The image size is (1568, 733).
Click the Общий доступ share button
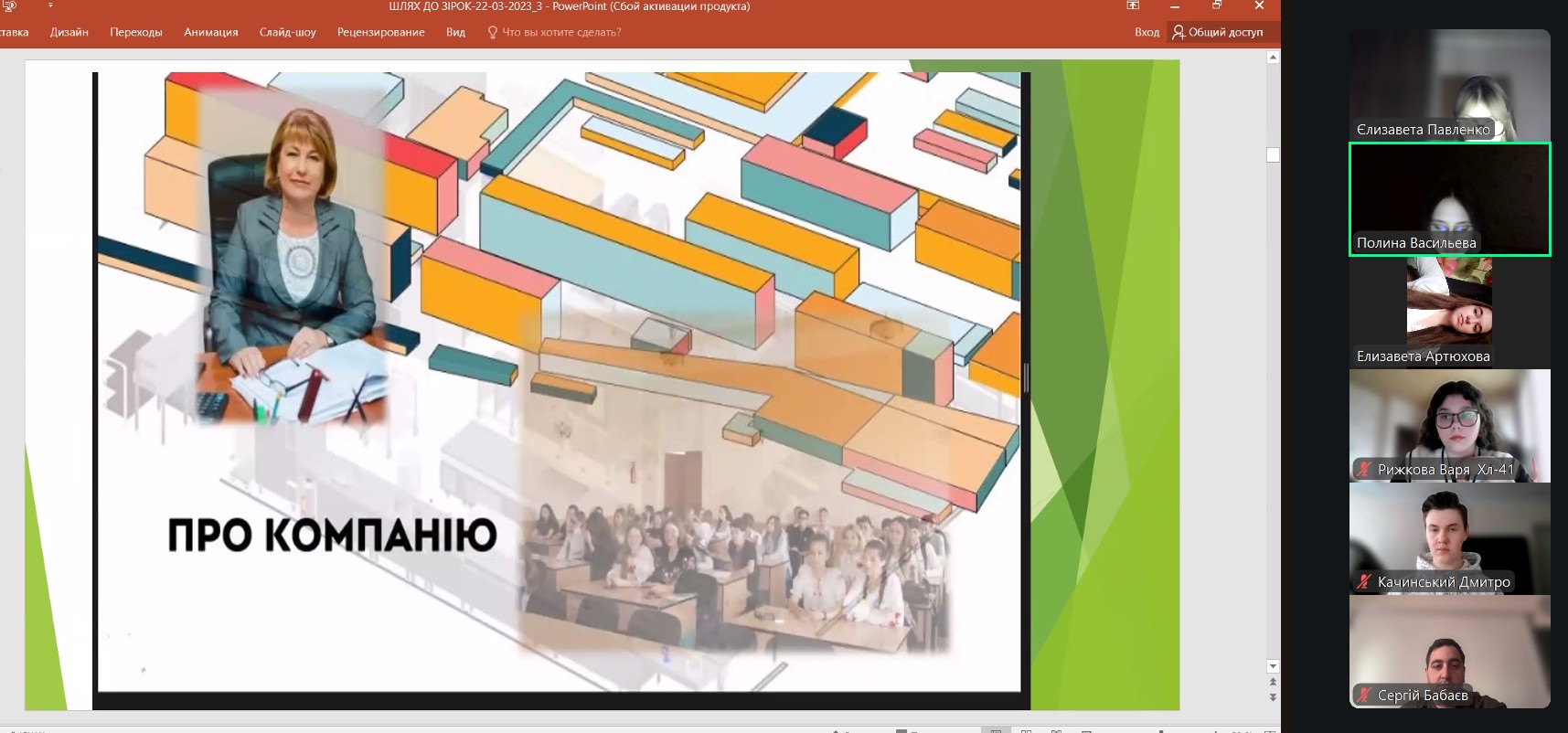1218,32
